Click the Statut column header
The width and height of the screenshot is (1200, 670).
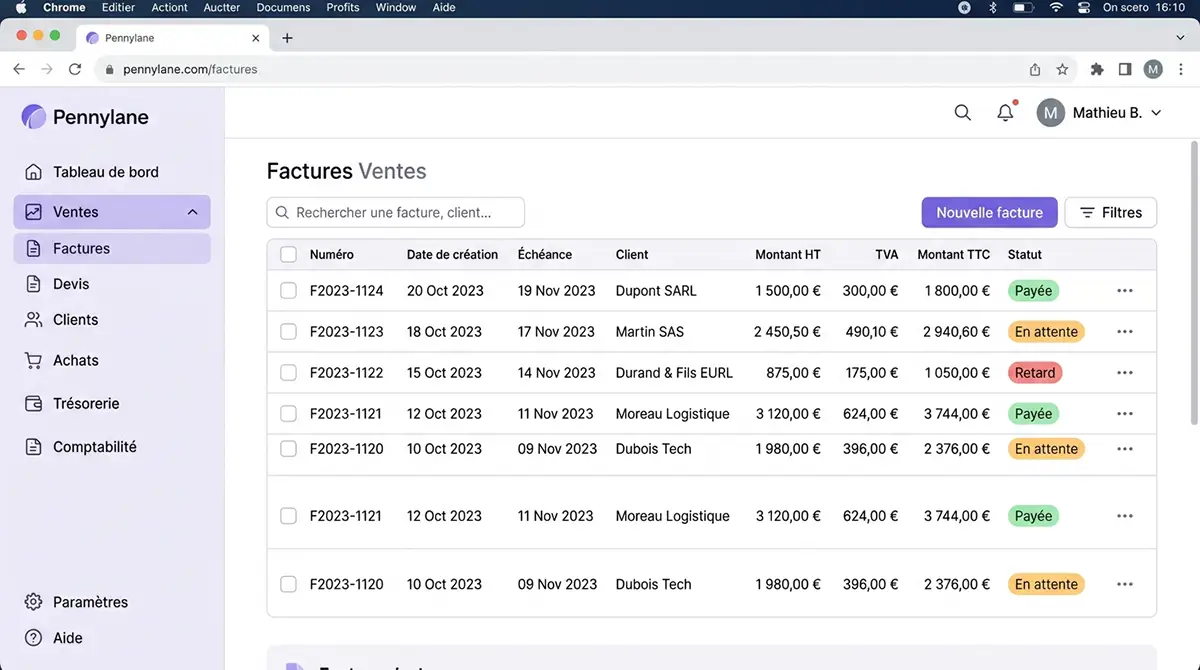(x=1025, y=255)
